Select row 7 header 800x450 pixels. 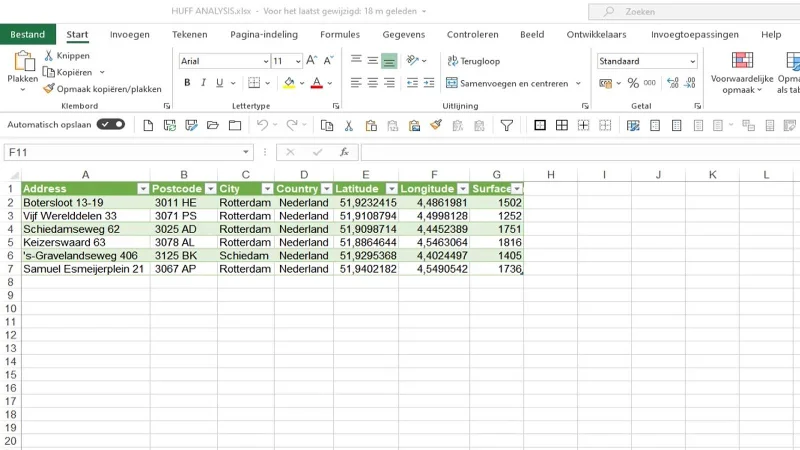tap(10, 269)
